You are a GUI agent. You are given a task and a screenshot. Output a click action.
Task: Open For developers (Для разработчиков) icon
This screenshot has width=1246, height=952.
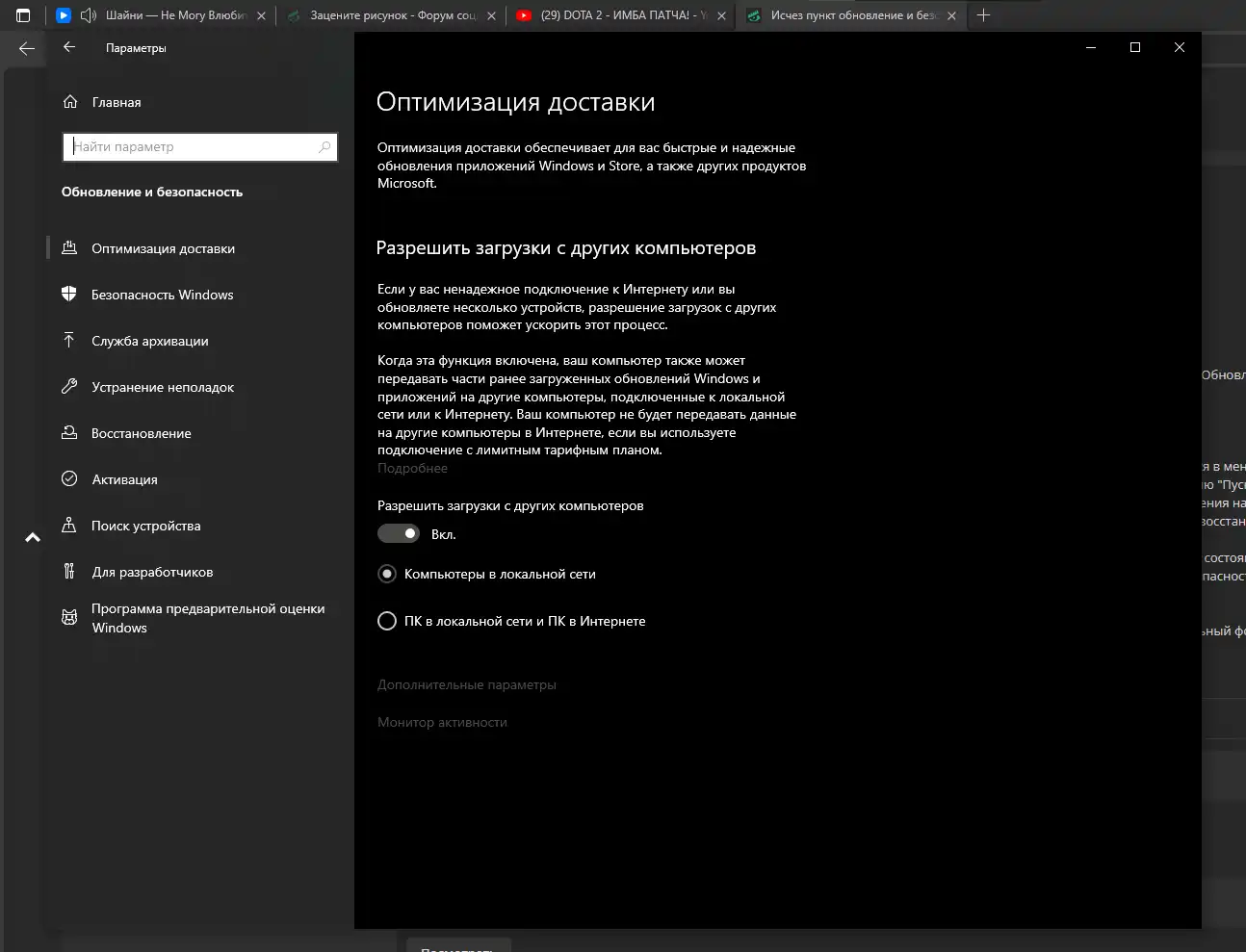point(69,572)
